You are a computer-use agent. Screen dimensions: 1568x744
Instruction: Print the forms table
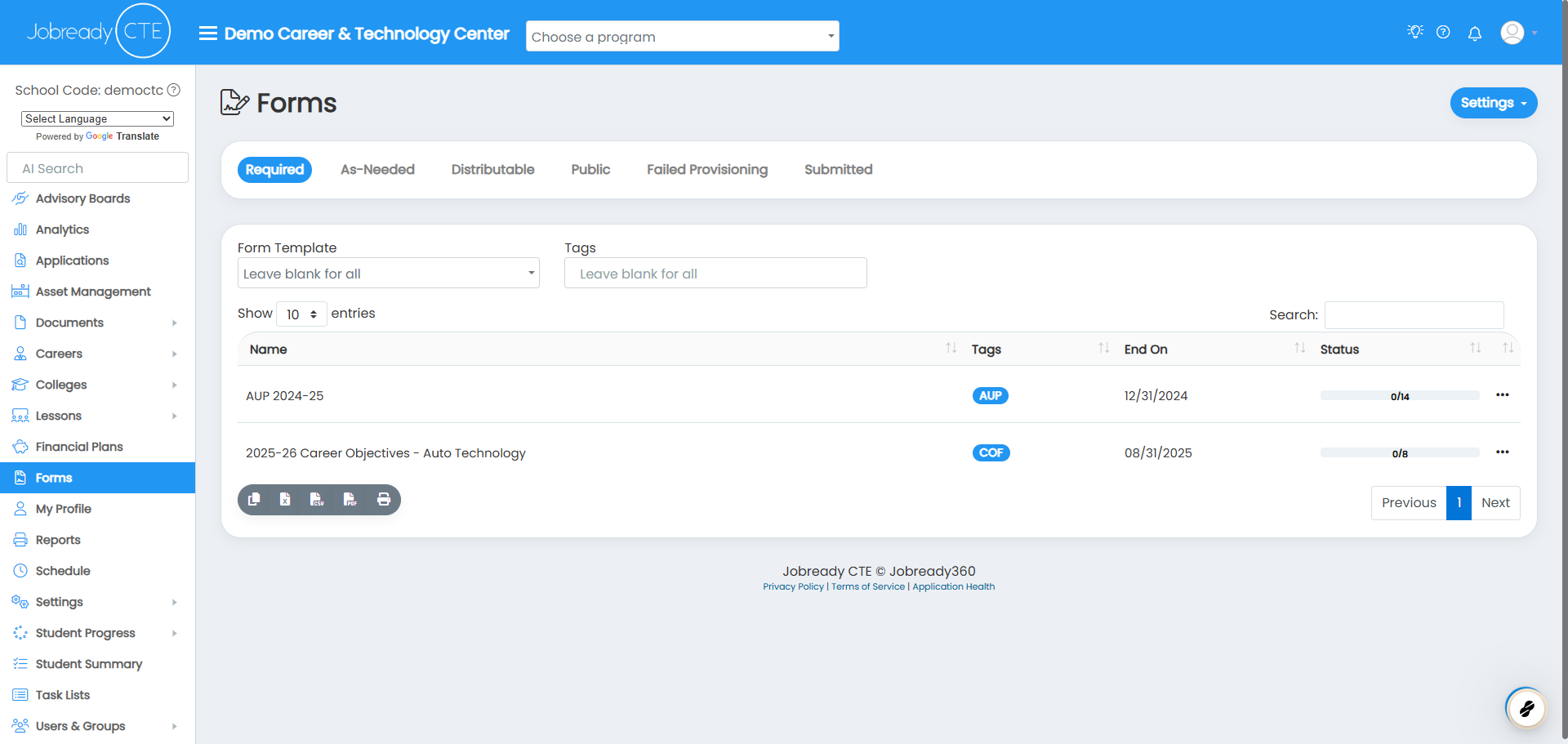pos(384,500)
